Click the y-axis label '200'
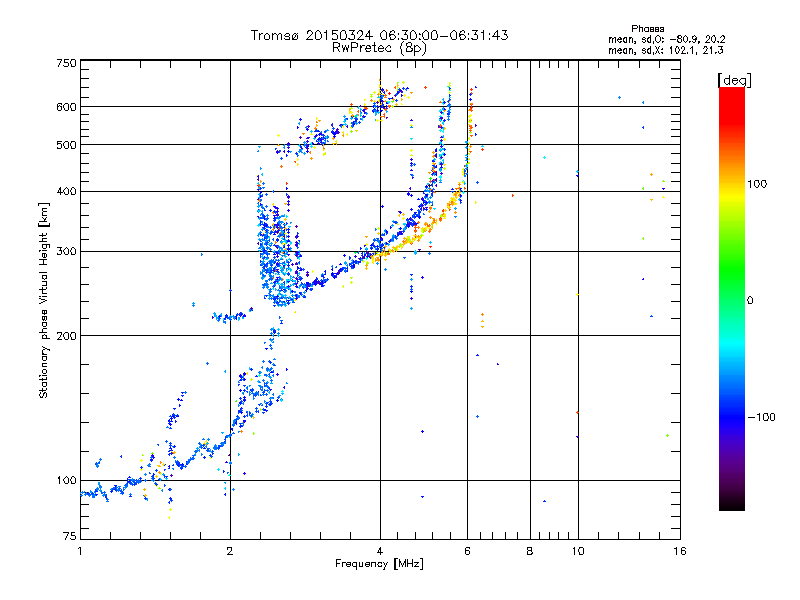Screen dimensions: 800x600 [66, 336]
